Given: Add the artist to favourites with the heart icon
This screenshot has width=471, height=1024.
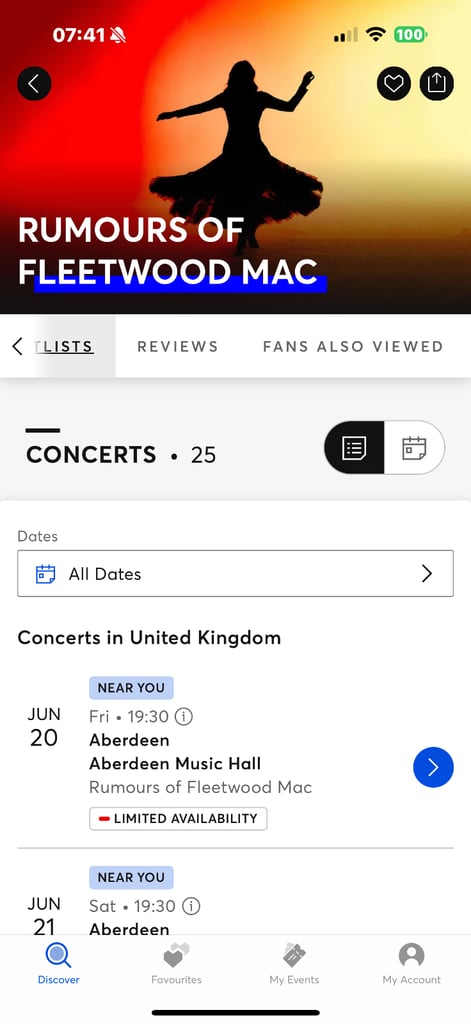Looking at the screenshot, I should click(x=393, y=84).
